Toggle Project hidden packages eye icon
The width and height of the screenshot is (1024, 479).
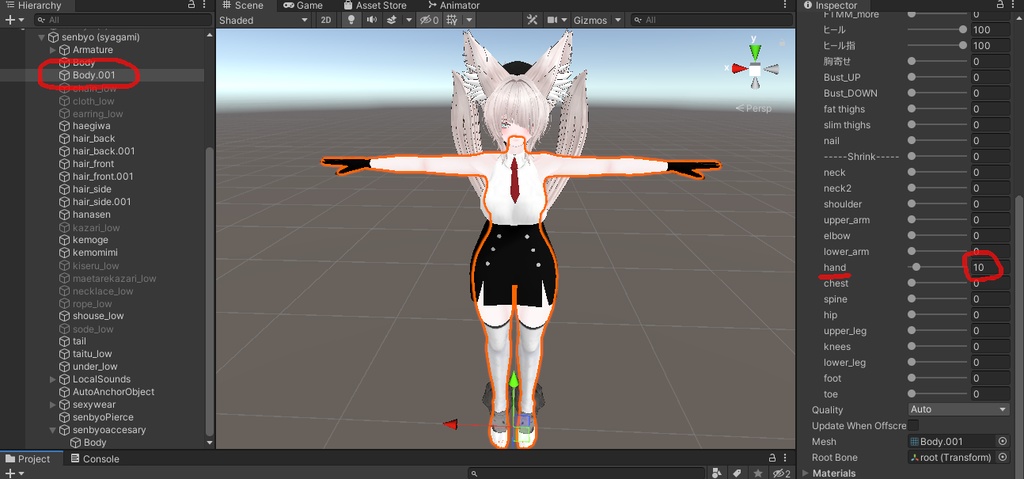click(782, 473)
